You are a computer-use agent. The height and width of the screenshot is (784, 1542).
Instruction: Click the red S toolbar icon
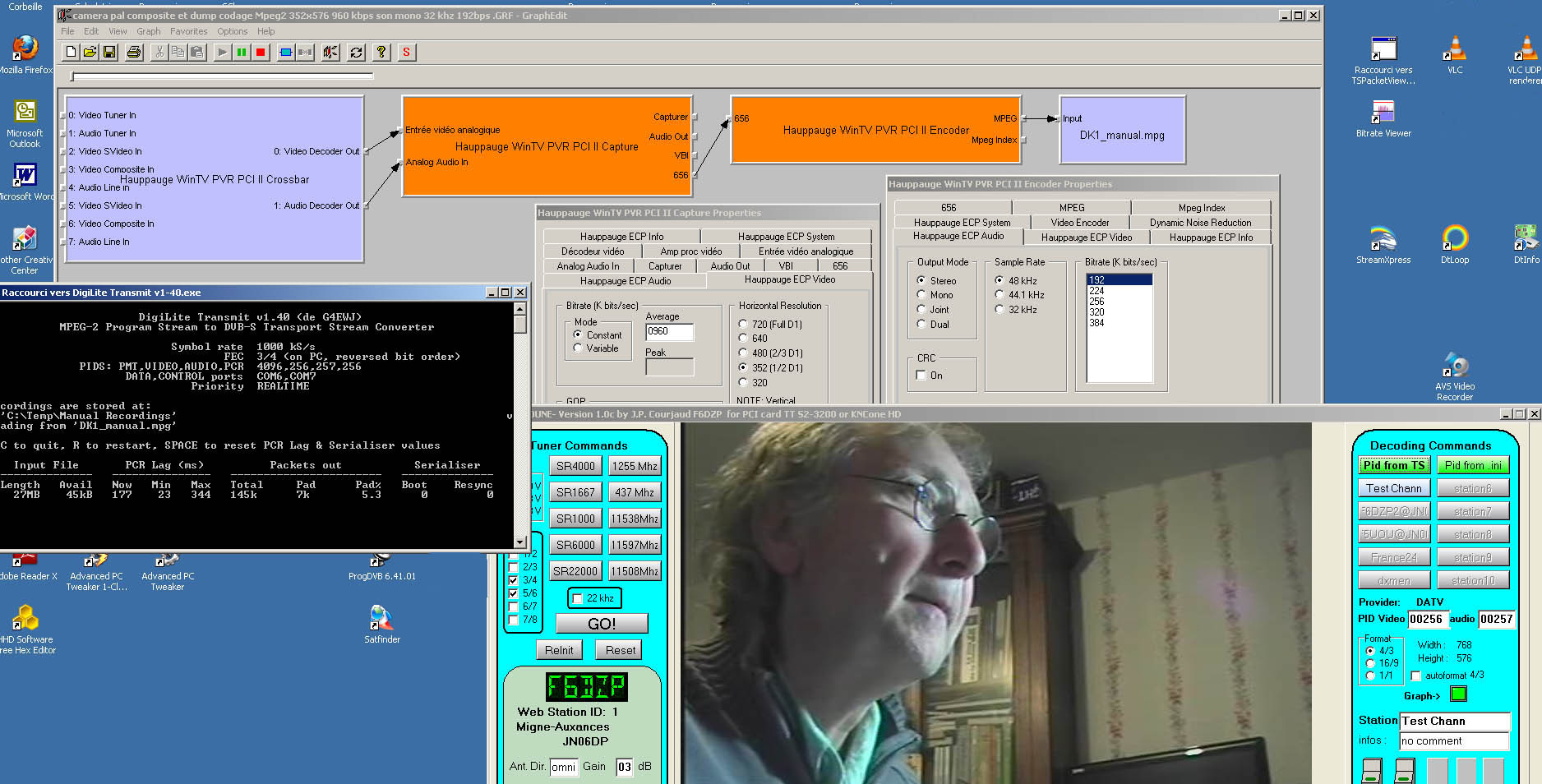point(406,52)
